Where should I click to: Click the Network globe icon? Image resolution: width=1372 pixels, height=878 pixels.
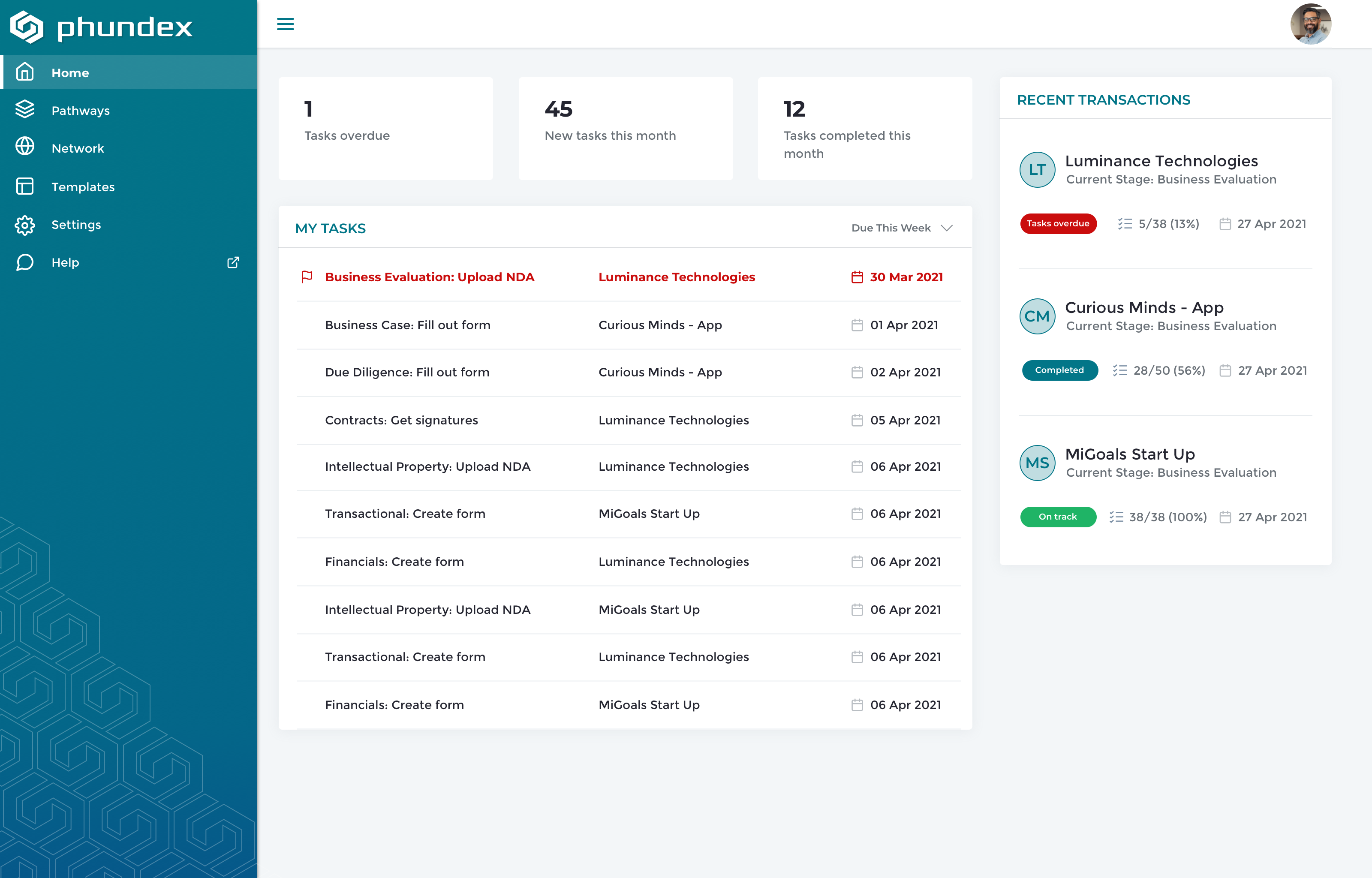[x=24, y=147]
